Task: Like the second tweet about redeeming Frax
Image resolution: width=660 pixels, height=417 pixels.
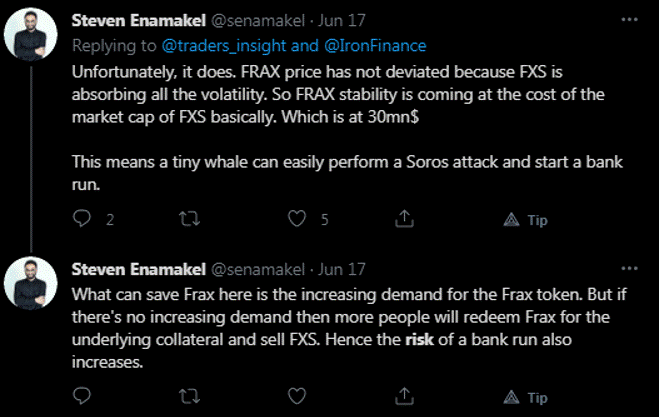Action: click(297, 397)
